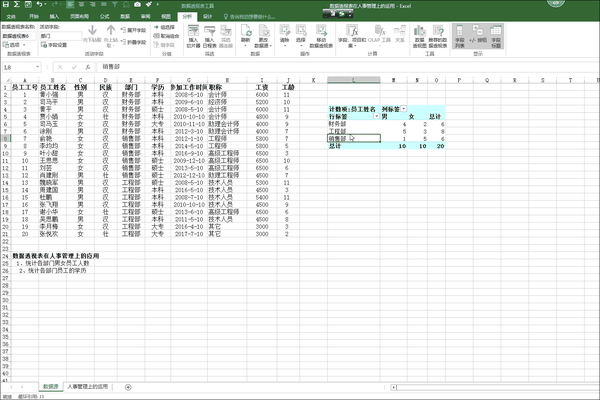Screen dimensions: 600x400
Task: Toggle the 字段列表 field list pane
Action: click(x=460, y=36)
